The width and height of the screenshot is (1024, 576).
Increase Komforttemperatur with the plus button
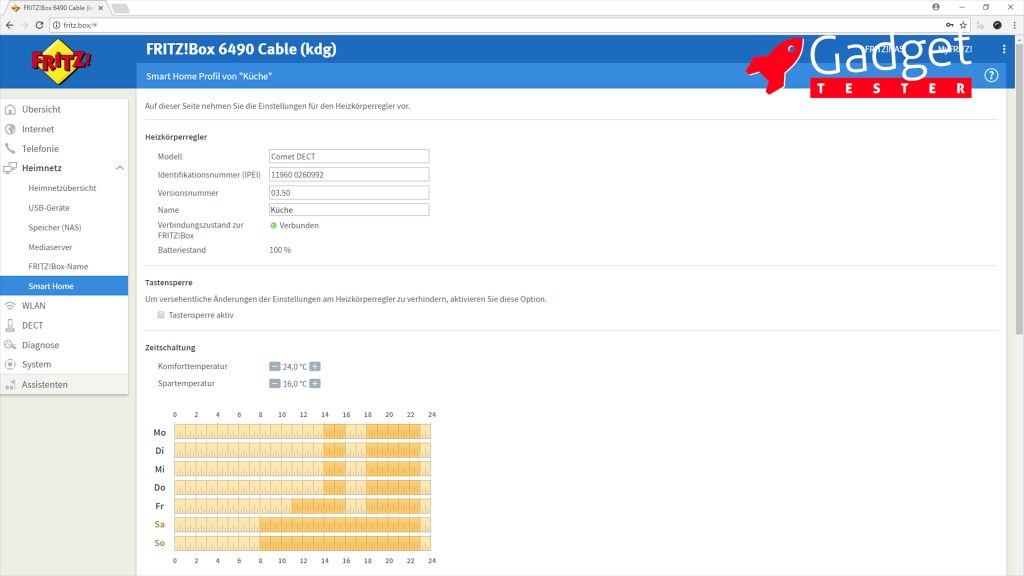[x=315, y=367]
